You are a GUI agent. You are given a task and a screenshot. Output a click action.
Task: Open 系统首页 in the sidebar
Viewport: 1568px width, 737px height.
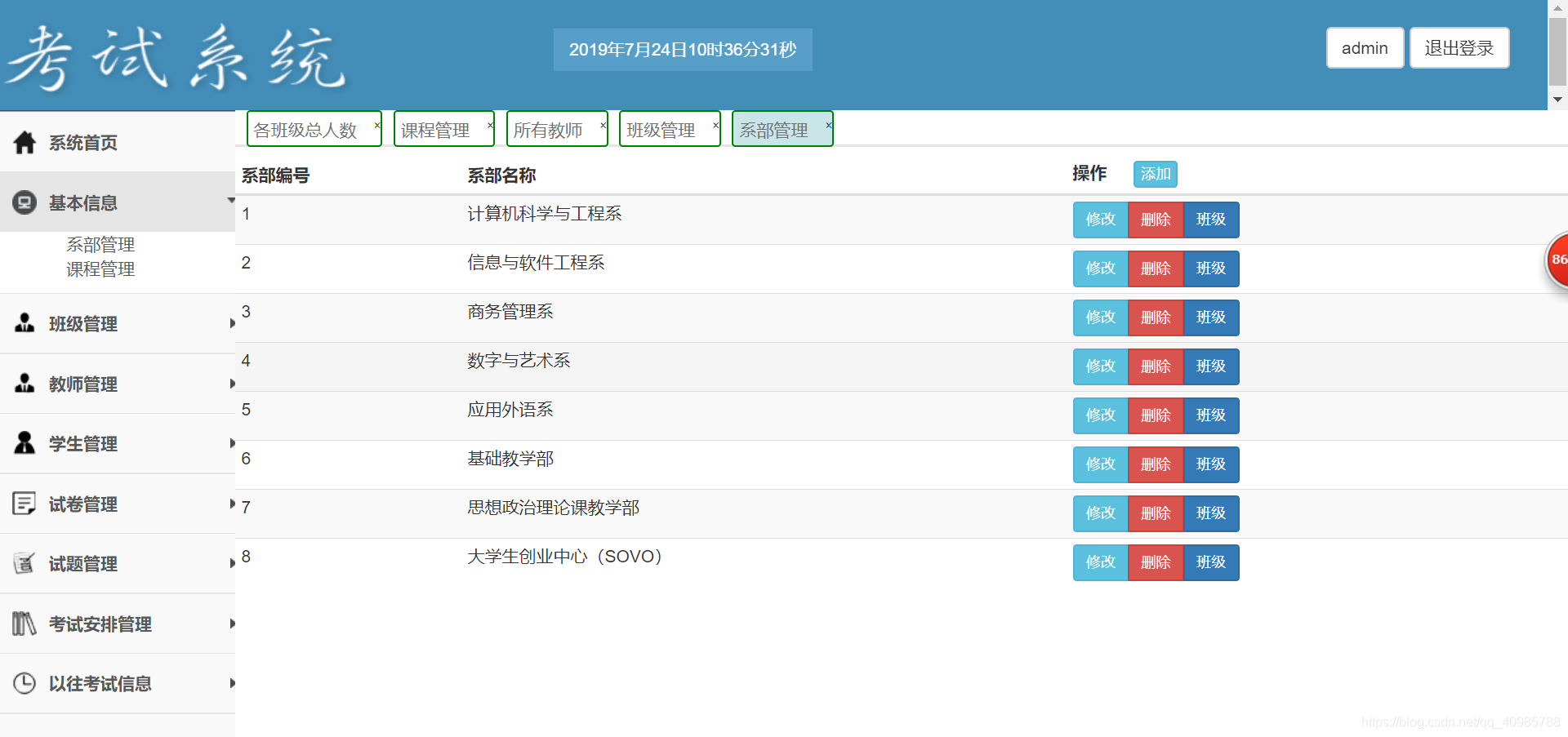coord(118,143)
